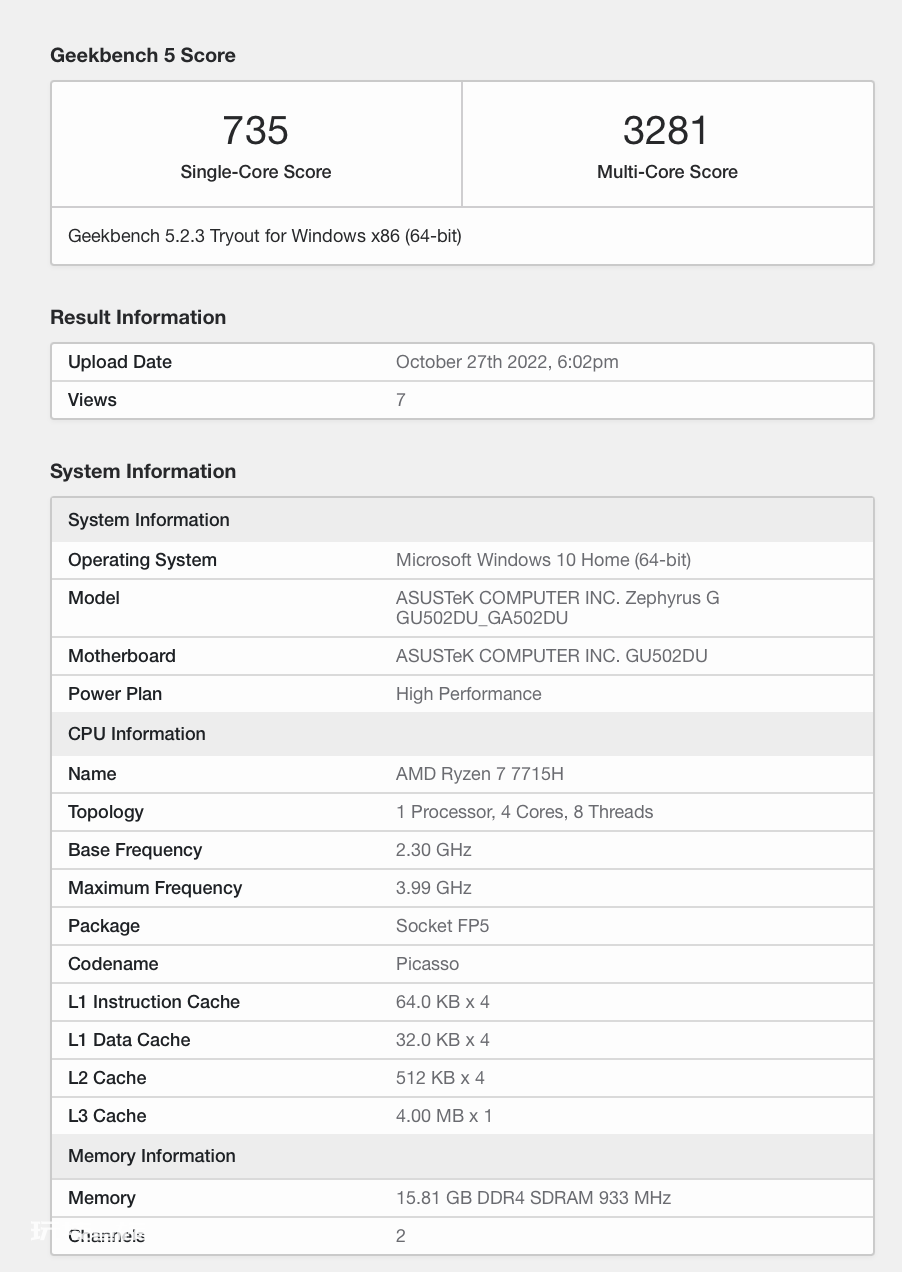Select the Operating System label
This screenshot has height=1272, width=902.
pyautogui.click(x=142, y=560)
